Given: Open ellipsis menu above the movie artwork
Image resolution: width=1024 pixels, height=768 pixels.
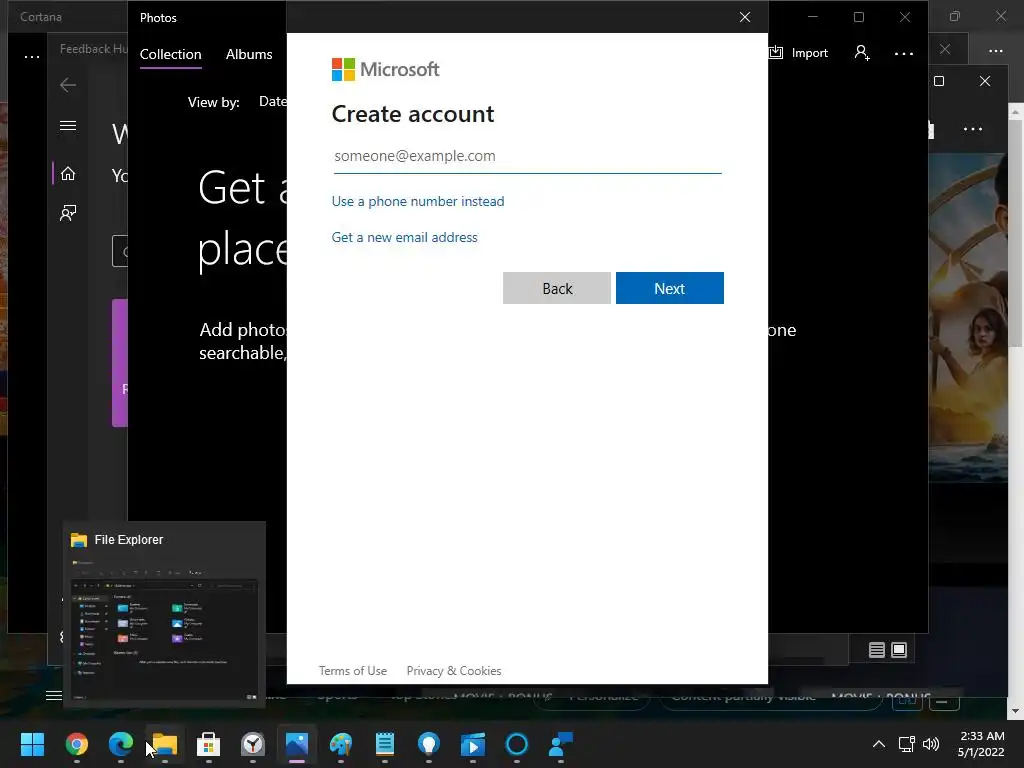Looking at the screenshot, I should point(972,129).
